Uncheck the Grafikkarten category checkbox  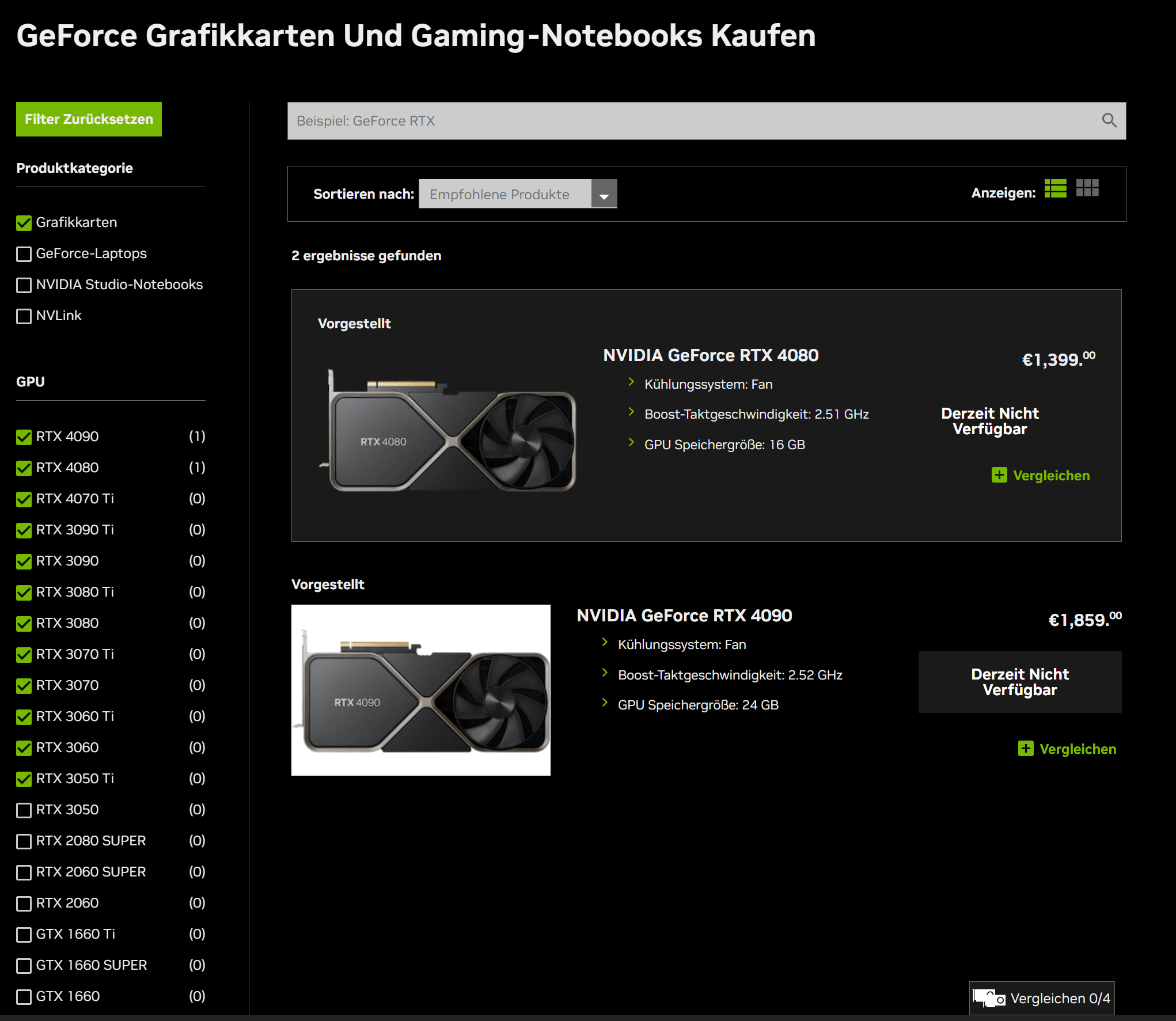pyautogui.click(x=24, y=223)
